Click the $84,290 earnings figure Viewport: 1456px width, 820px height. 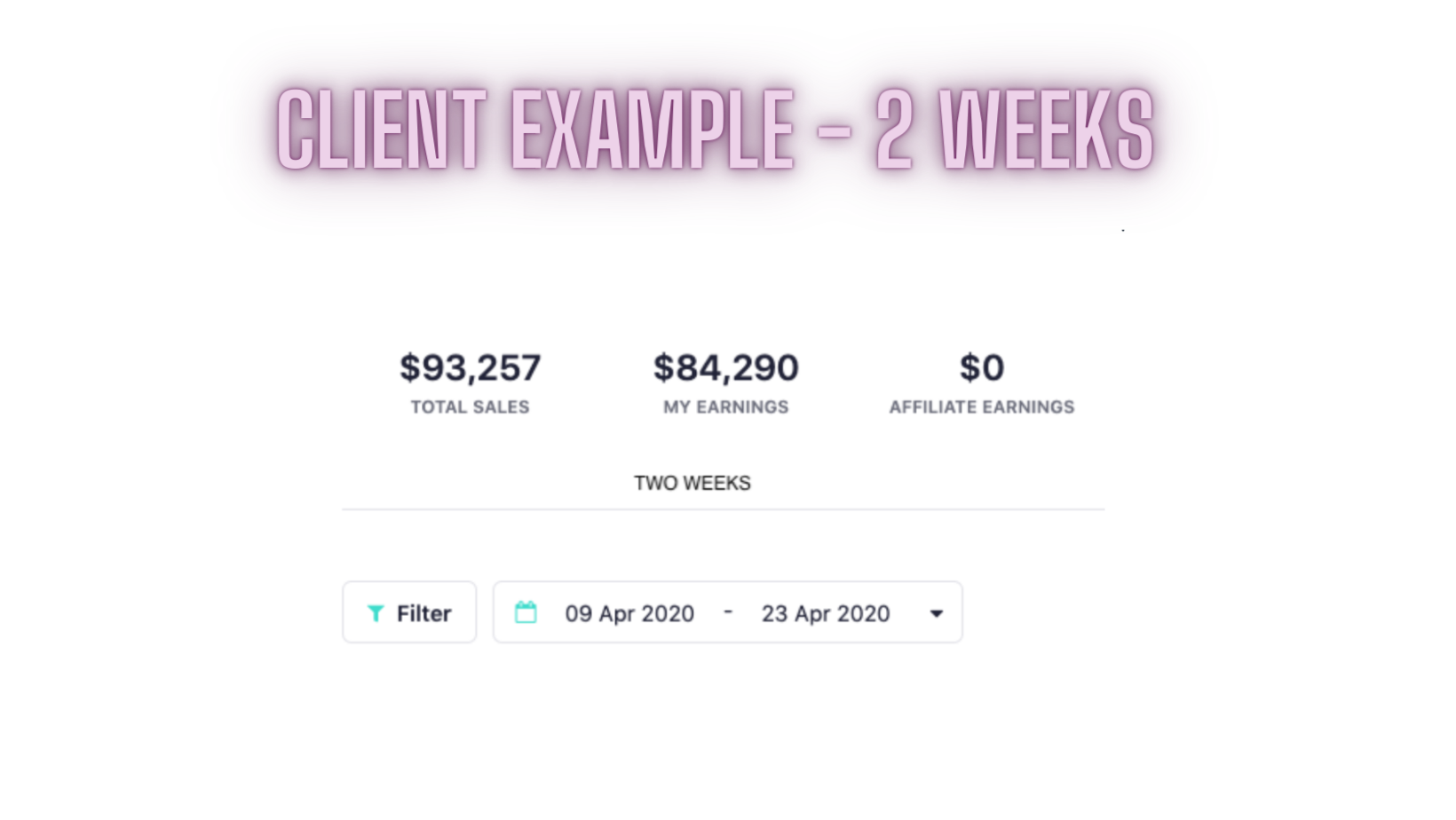point(726,367)
